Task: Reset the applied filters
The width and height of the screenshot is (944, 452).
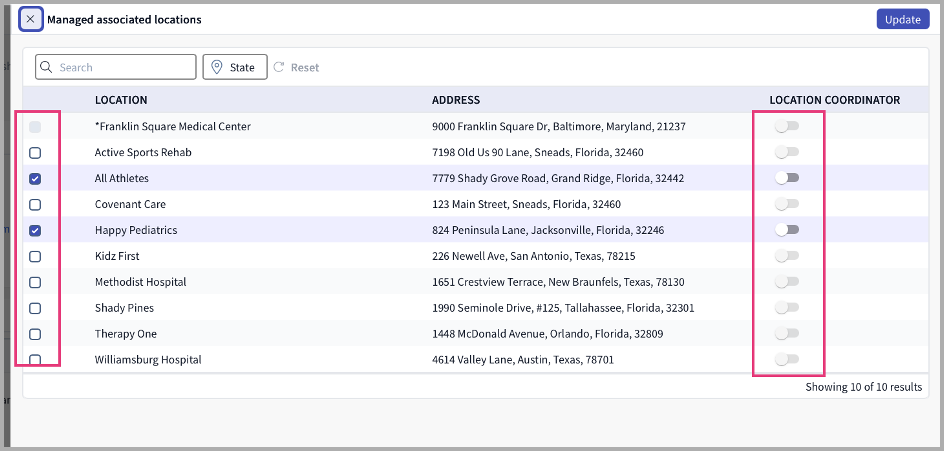Action: pos(297,67)
